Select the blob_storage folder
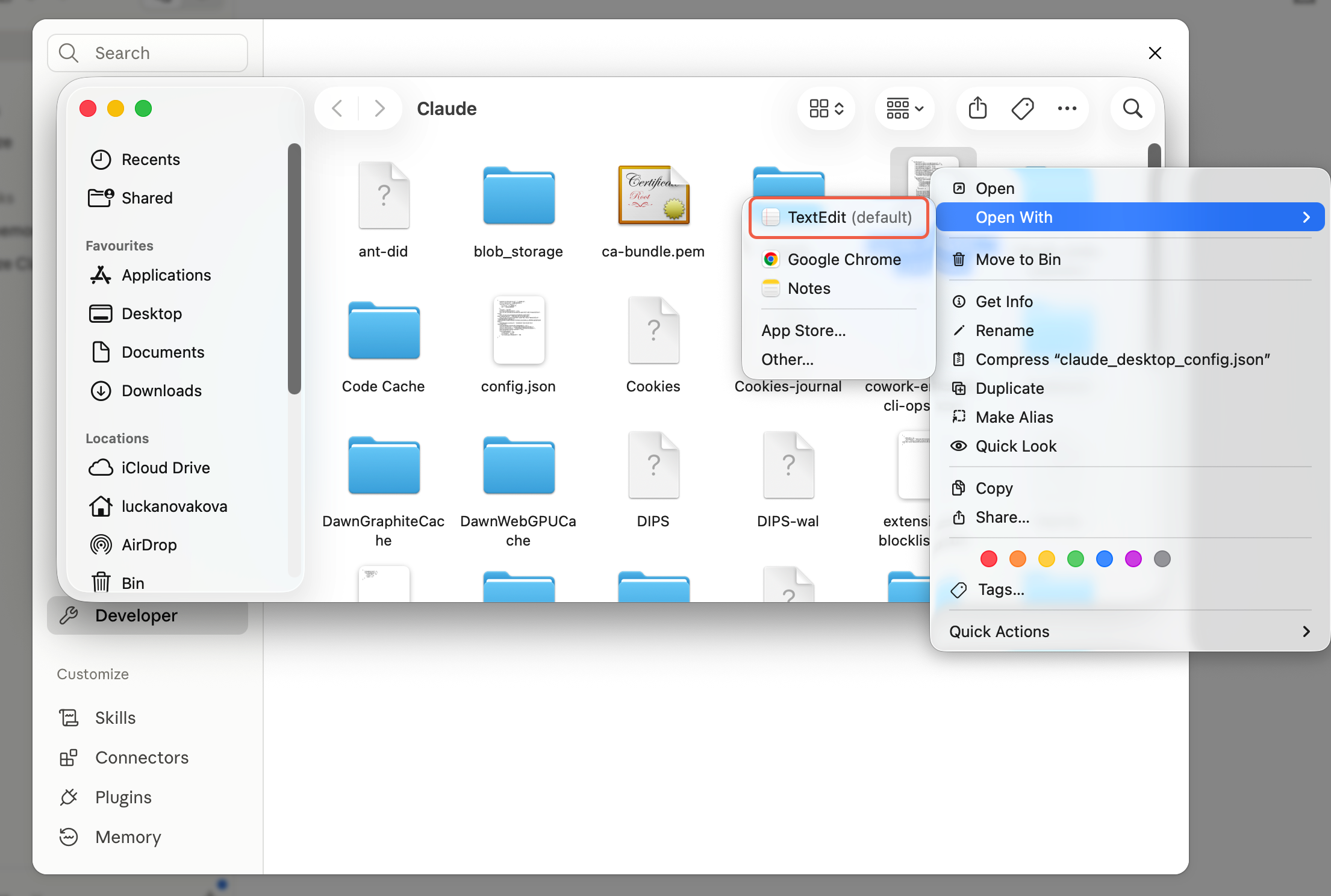This screenshot has height=896, width=1331. coord(519,195)
